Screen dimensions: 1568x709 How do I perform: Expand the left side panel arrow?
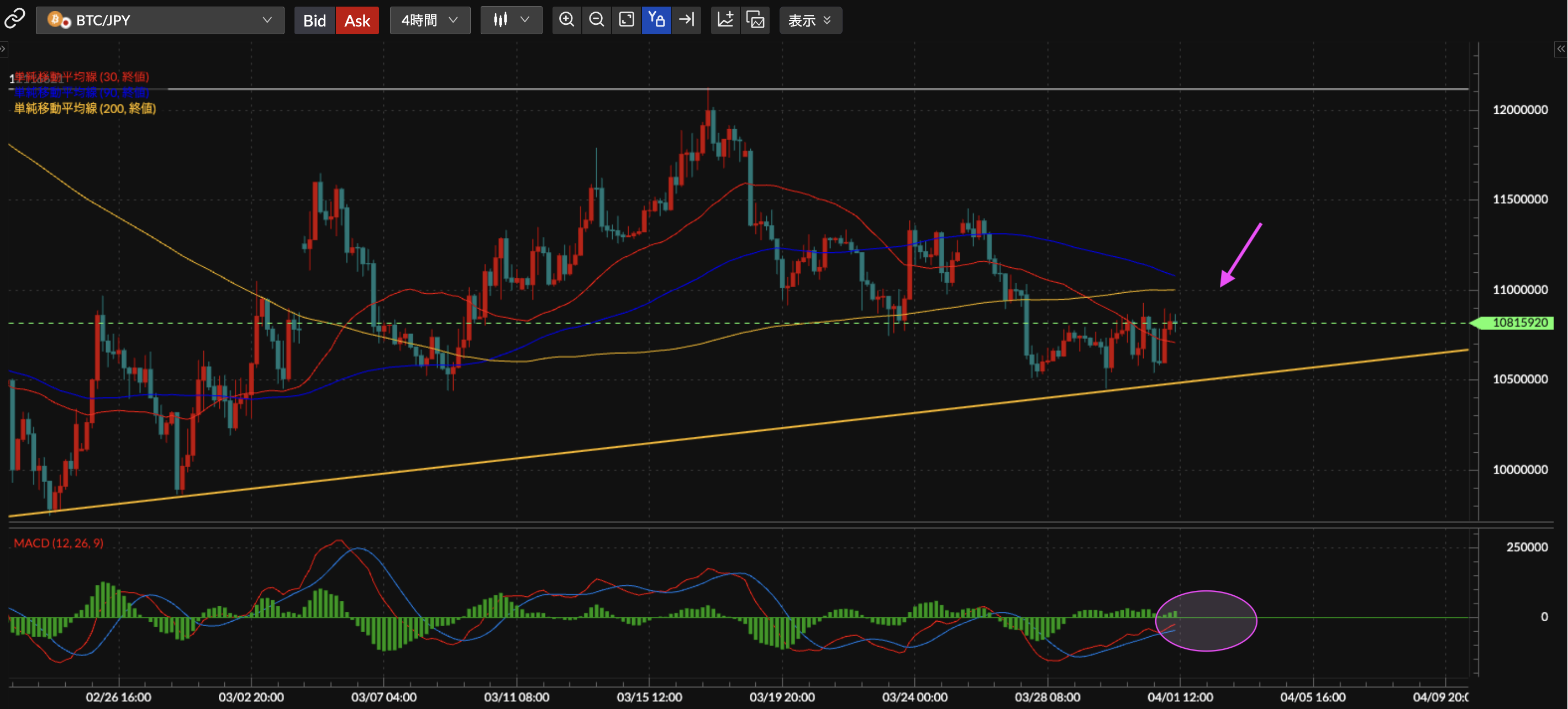(x=3, y=49)
